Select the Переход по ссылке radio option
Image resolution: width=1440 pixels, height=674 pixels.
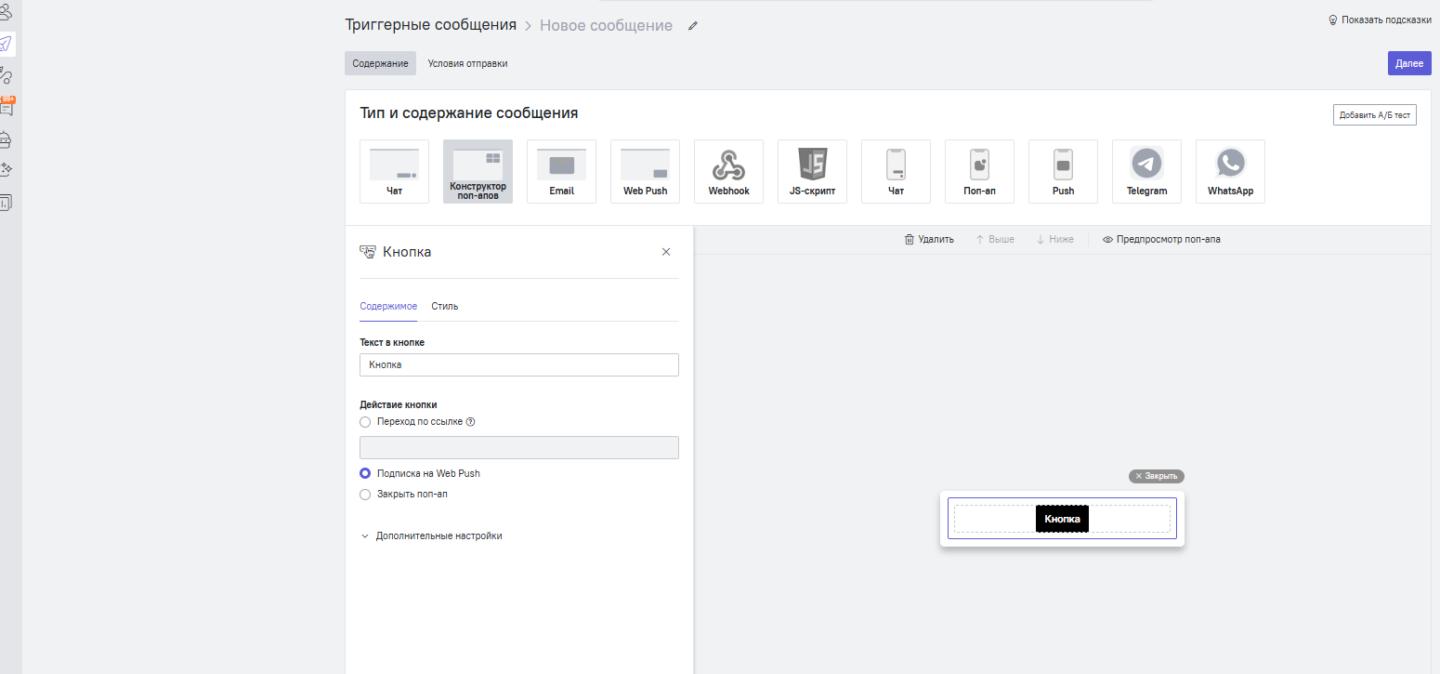tap(365, 422)
